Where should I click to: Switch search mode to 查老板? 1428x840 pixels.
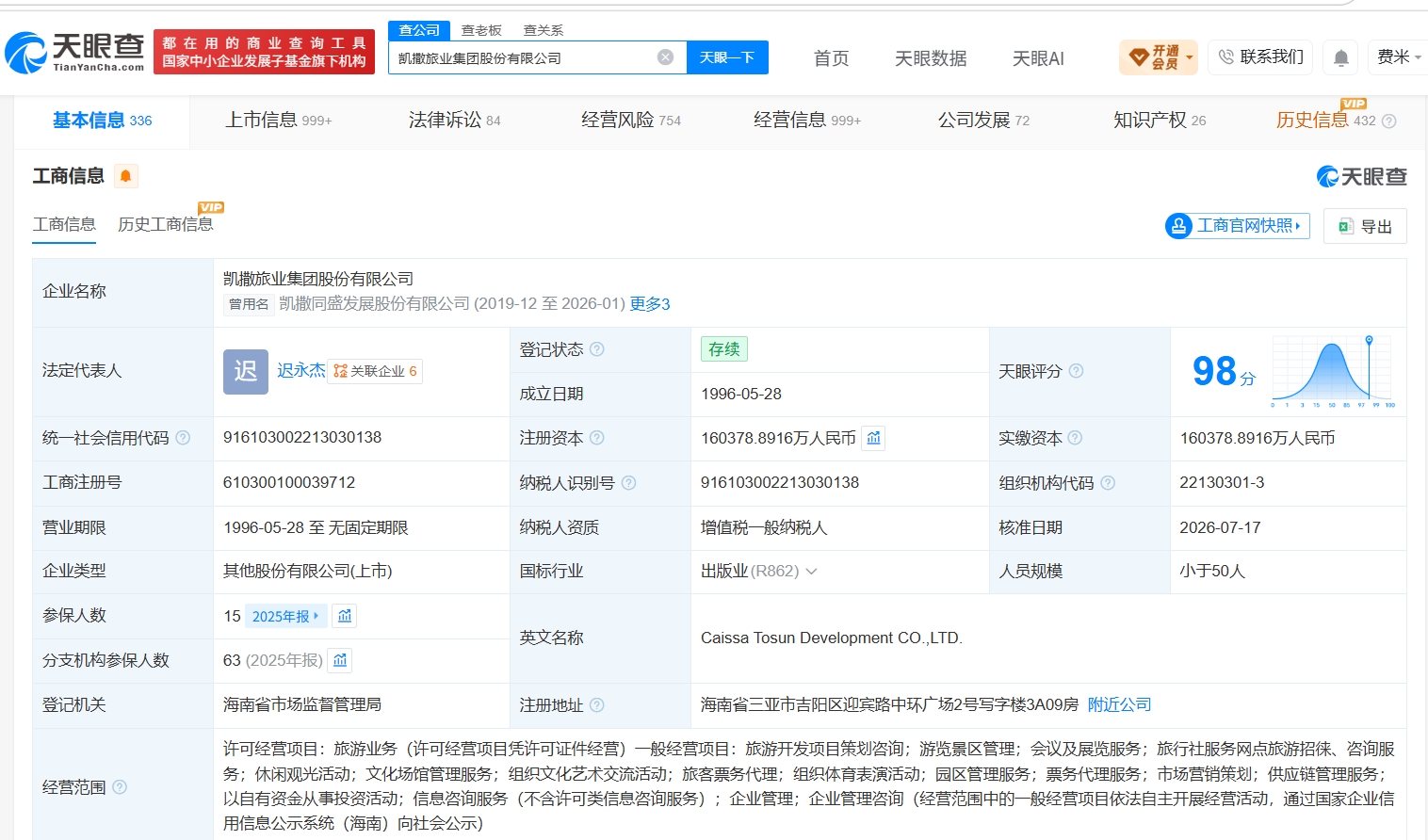point(481,30)
